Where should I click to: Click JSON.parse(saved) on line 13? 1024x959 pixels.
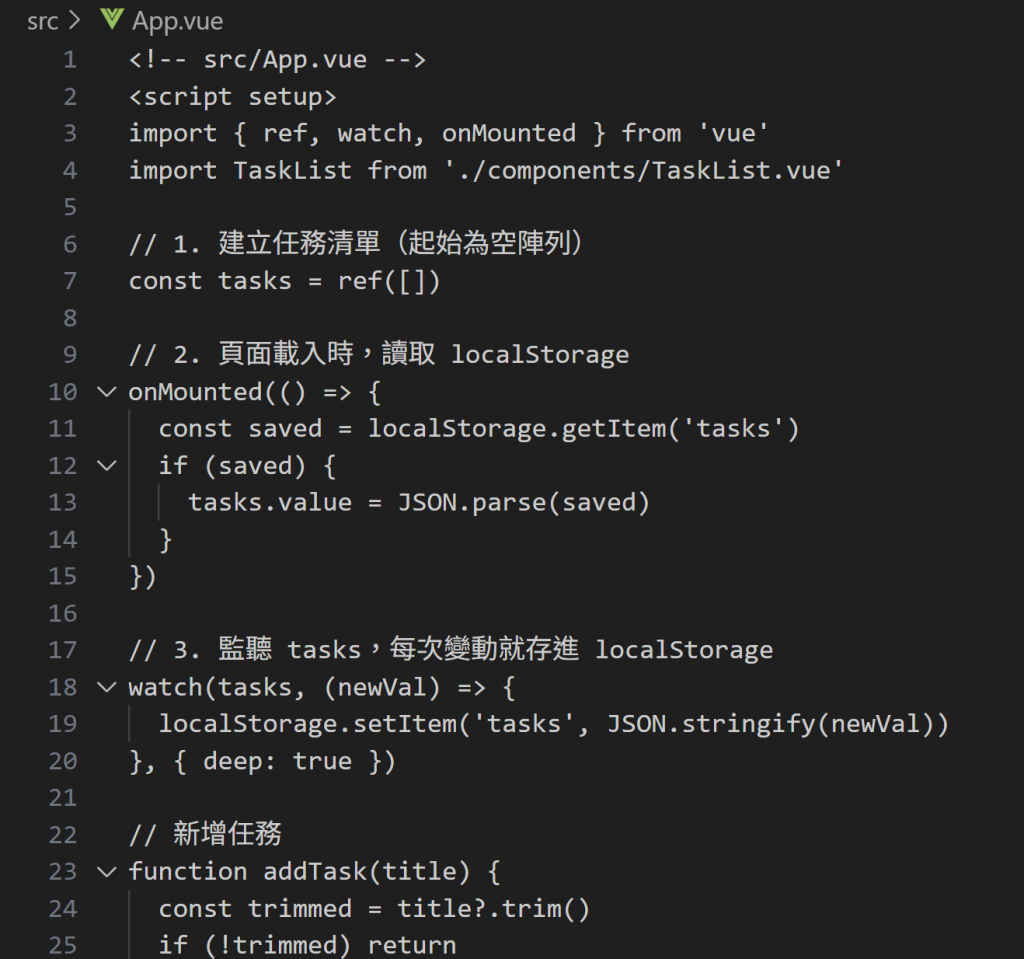(x=524, y=503)
